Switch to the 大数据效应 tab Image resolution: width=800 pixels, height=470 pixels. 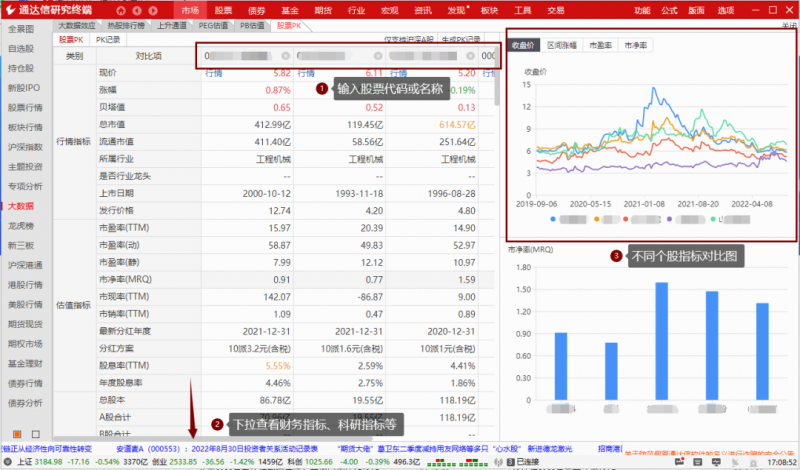77,26
